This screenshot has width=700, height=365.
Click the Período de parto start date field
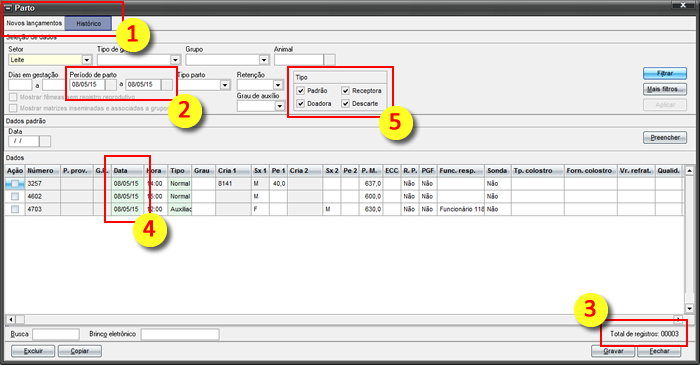tap(87, 85)
